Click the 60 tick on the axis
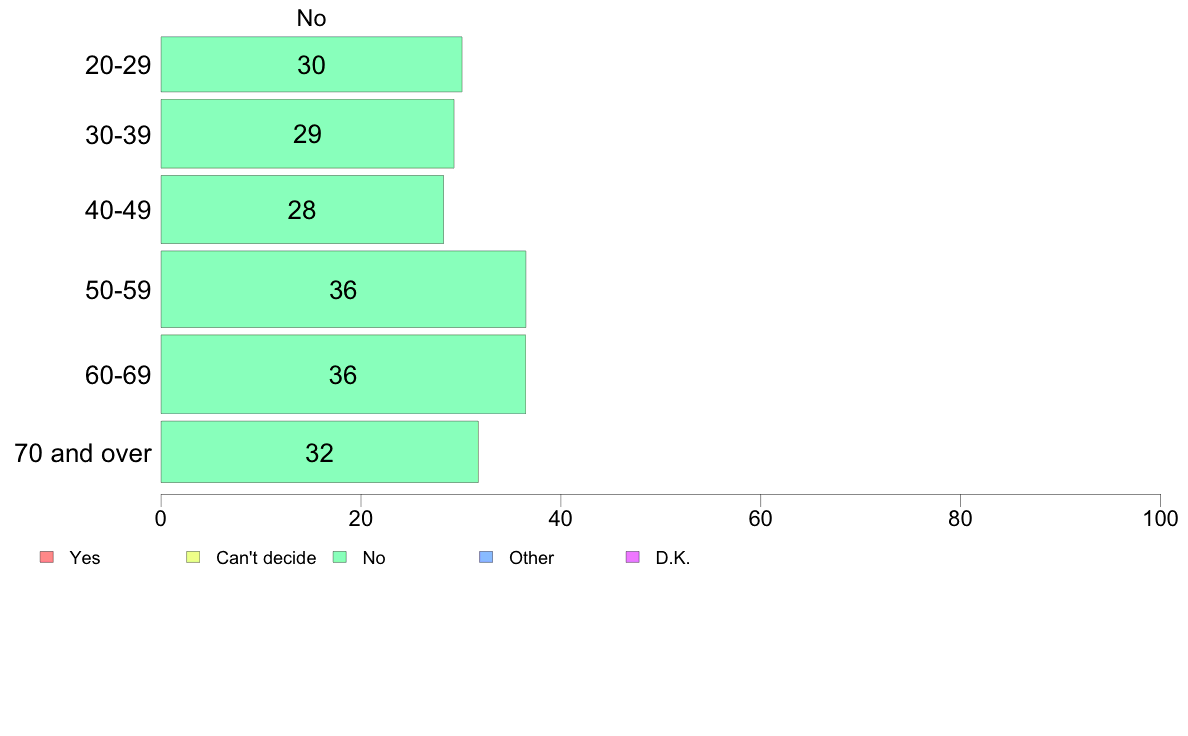1188x736 pixels. click(761, 518)
